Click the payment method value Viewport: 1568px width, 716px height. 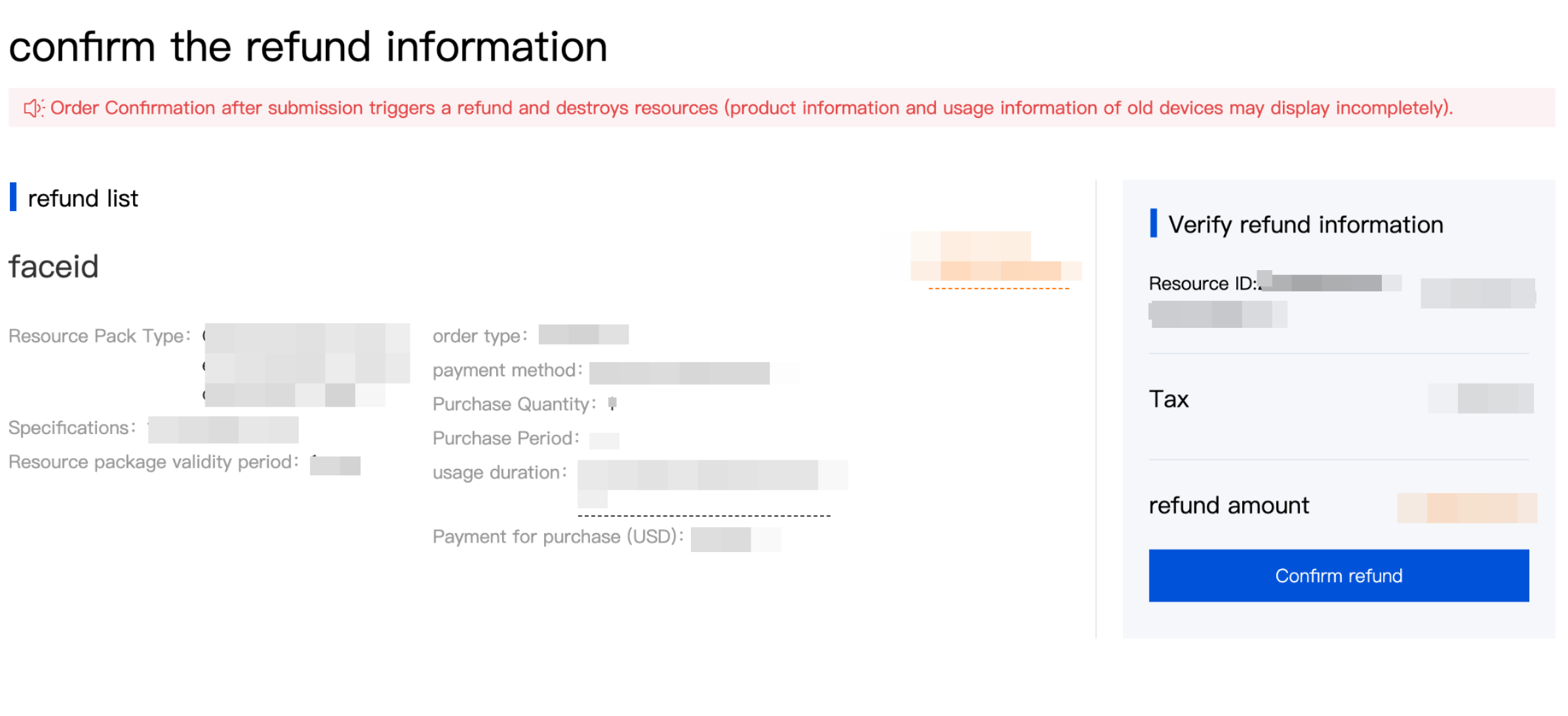[x=694, y=372]
